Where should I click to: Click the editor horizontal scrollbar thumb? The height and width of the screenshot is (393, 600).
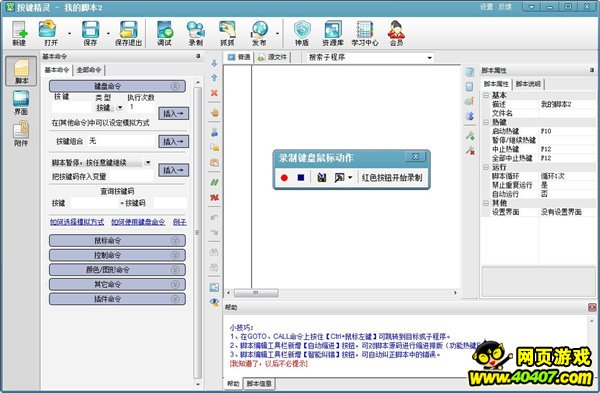point(256,293)
